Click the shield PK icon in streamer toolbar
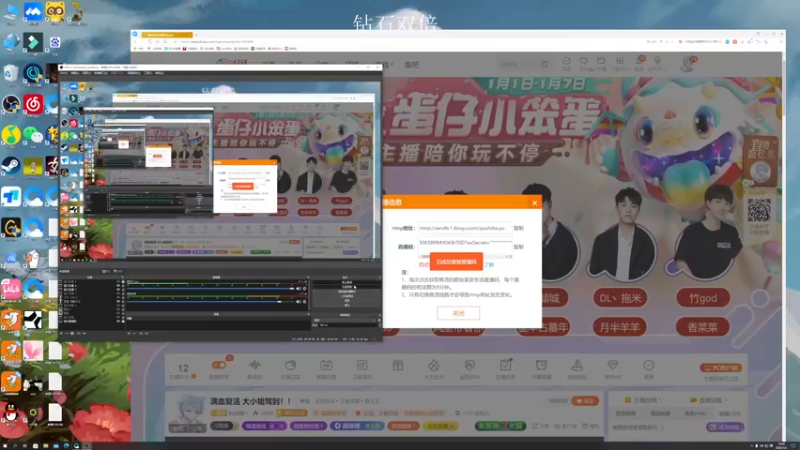This screenshot has width=800, height=450. 469,365
